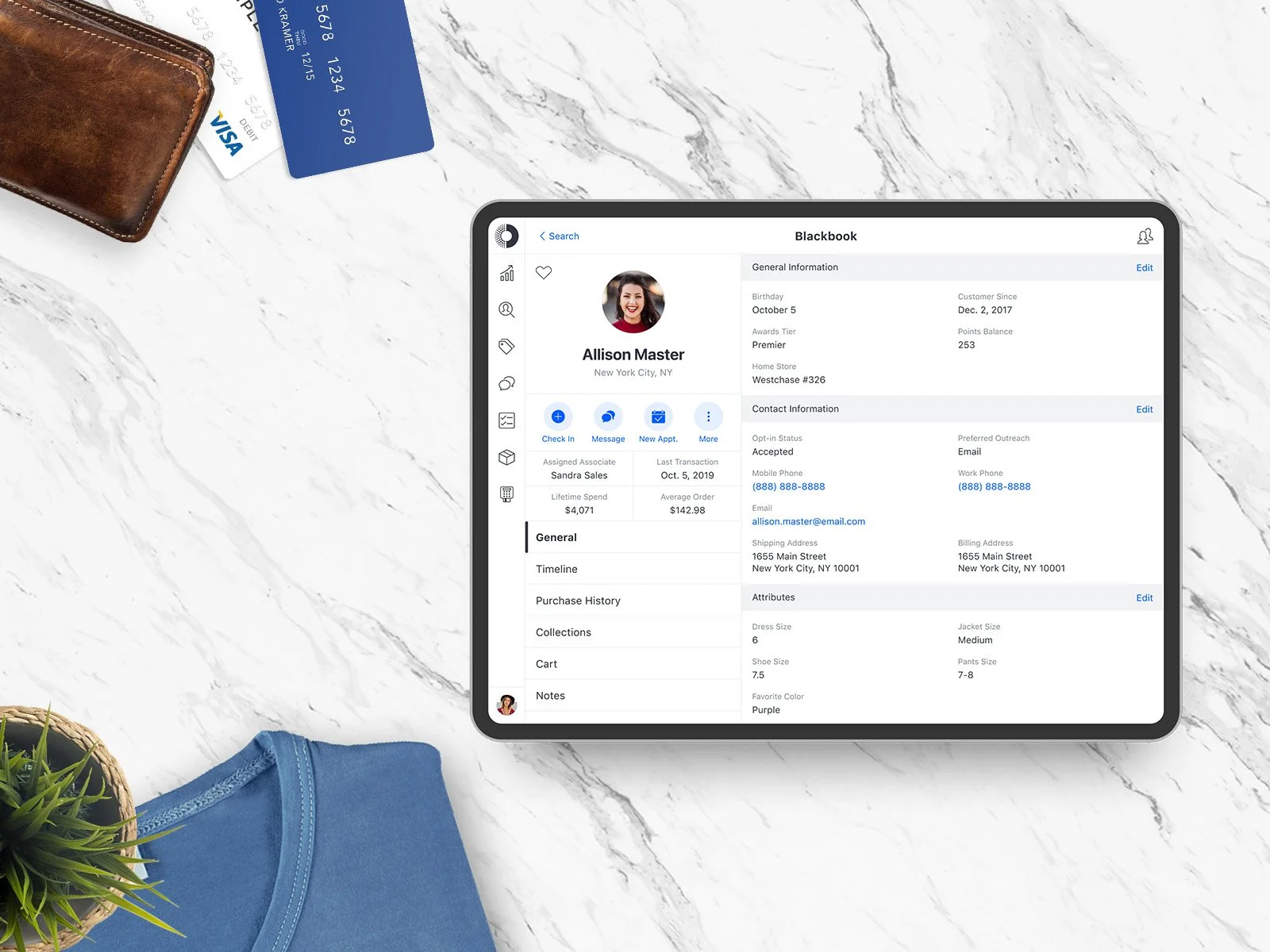Select the Timeline tab
1270x952 pixels.
633,569
